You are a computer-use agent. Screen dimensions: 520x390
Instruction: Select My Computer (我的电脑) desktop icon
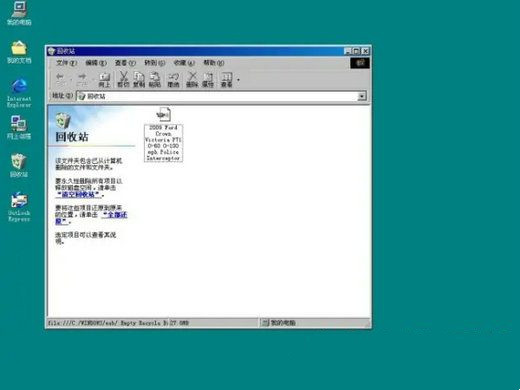tap(19, 13)
